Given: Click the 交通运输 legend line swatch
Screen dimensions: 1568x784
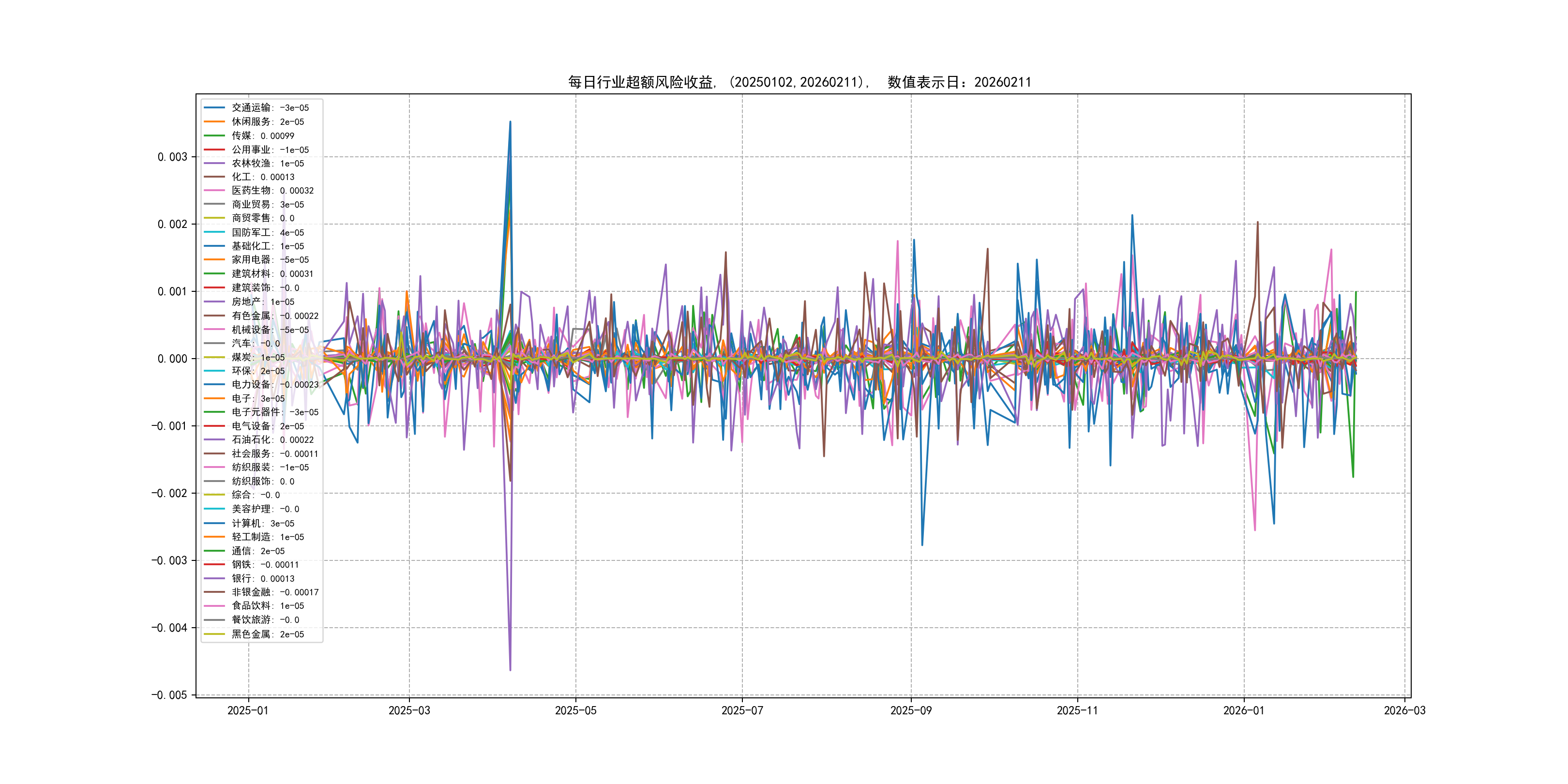Looking at the screenshot, I should (x=214, y=108).
